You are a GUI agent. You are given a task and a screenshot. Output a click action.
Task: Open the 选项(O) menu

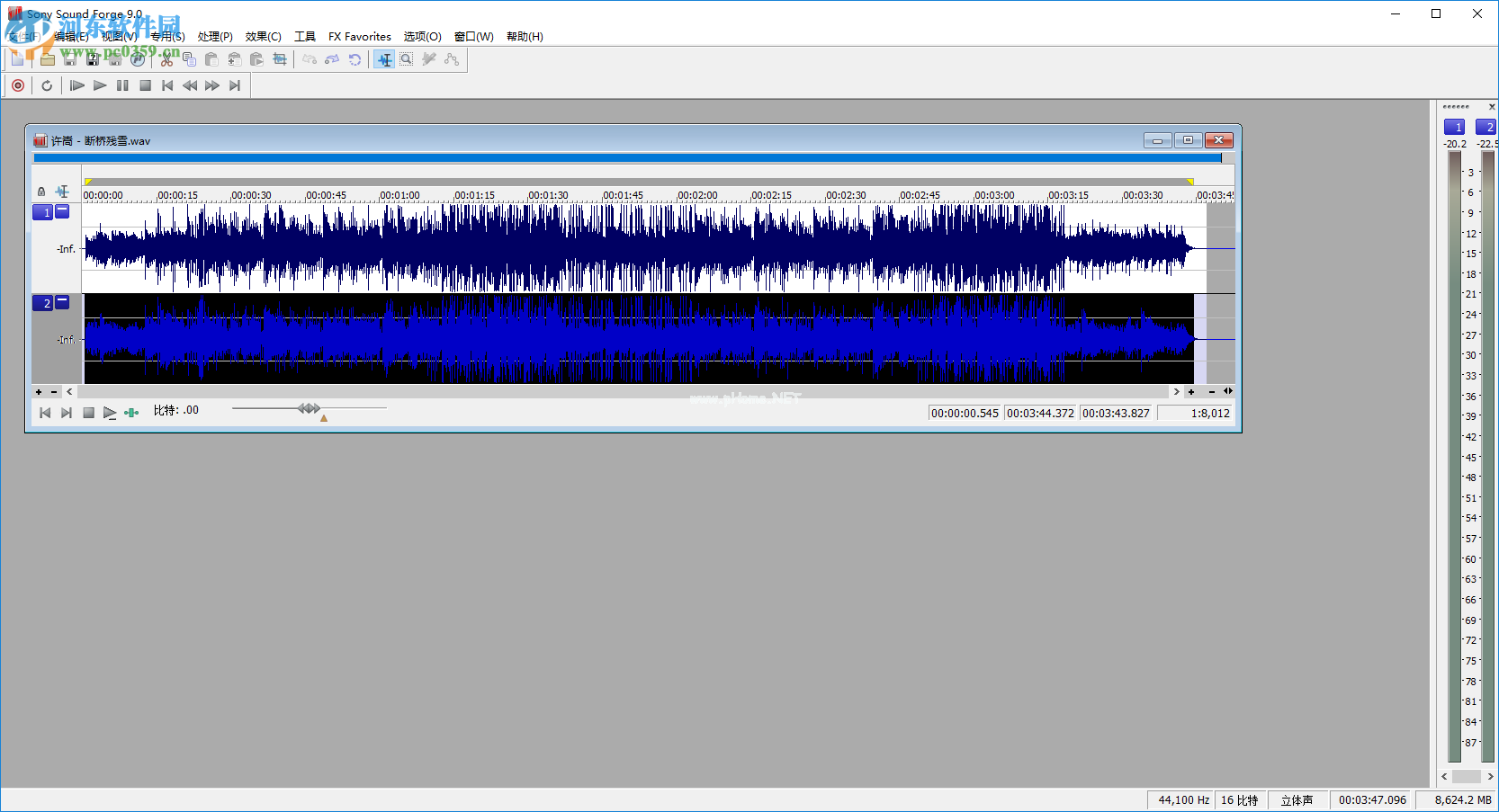[x=423, y=37]
